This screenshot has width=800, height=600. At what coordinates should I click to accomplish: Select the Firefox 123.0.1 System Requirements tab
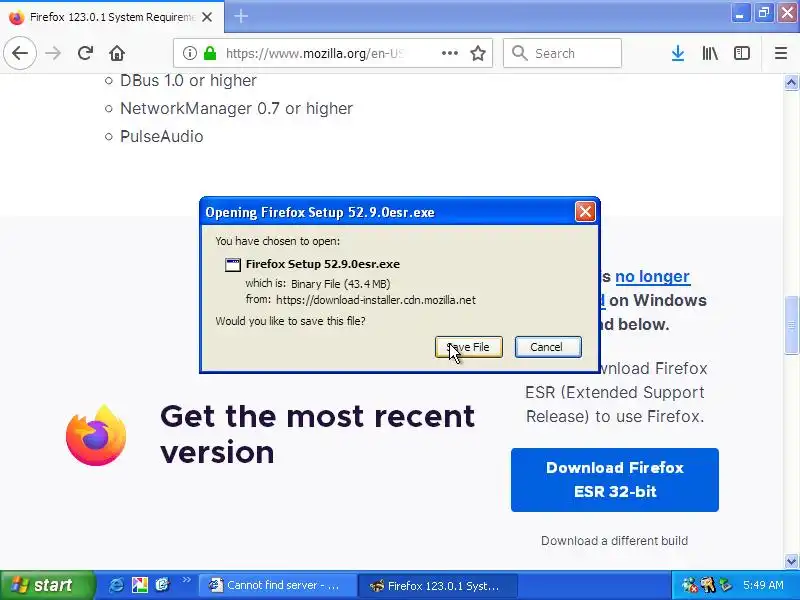111,17
